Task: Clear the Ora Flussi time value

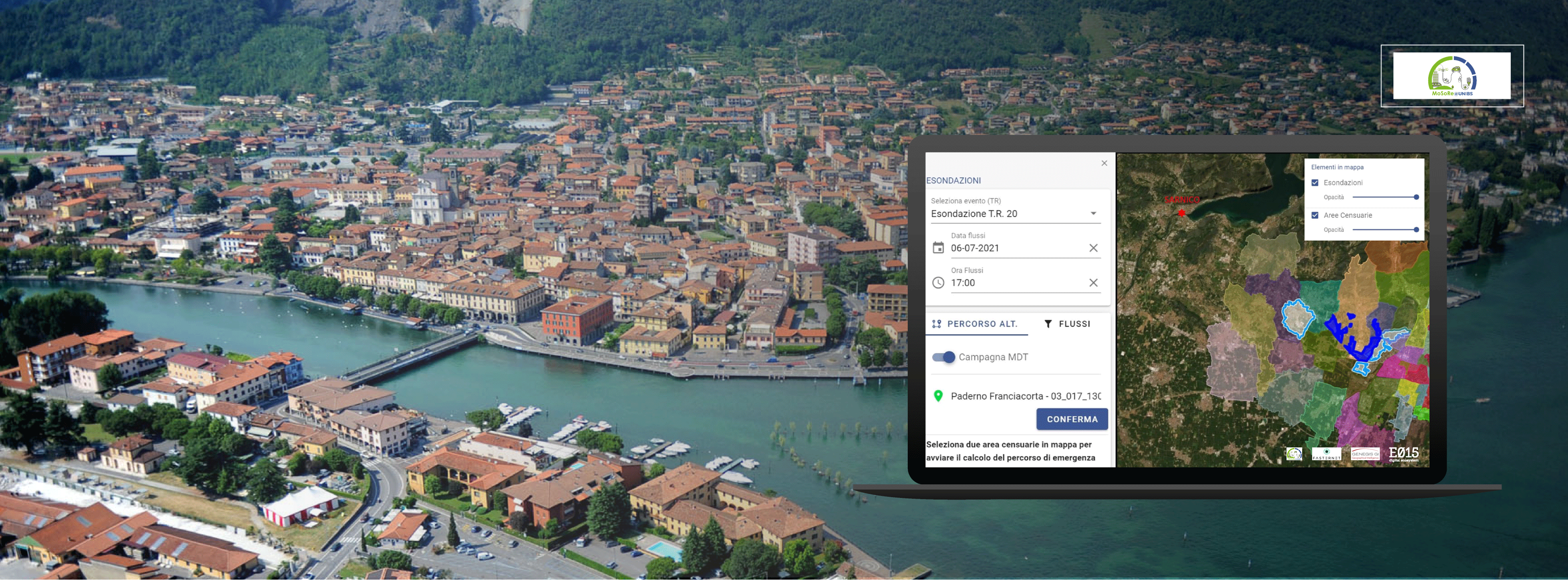Action: pyautogui.click(x=1093, y=282)
